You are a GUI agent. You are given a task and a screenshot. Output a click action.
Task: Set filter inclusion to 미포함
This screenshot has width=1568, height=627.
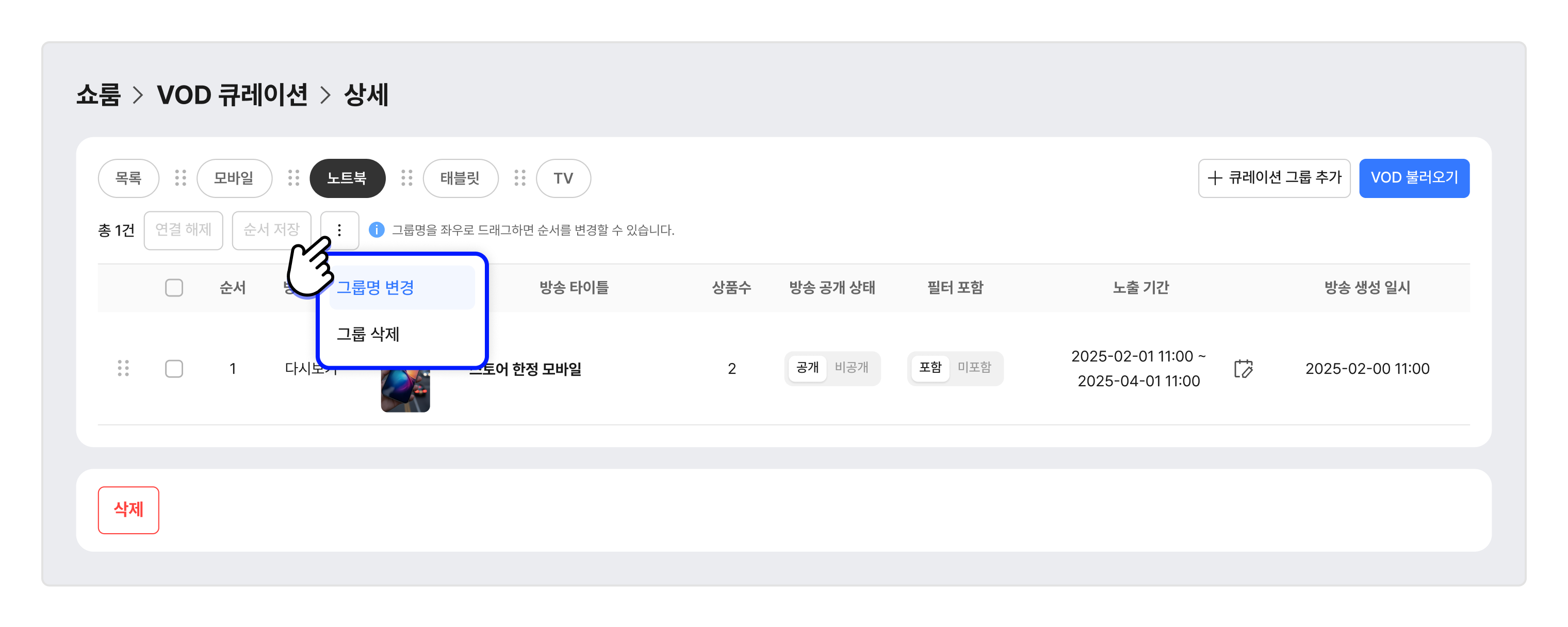(x=974, y=367)
